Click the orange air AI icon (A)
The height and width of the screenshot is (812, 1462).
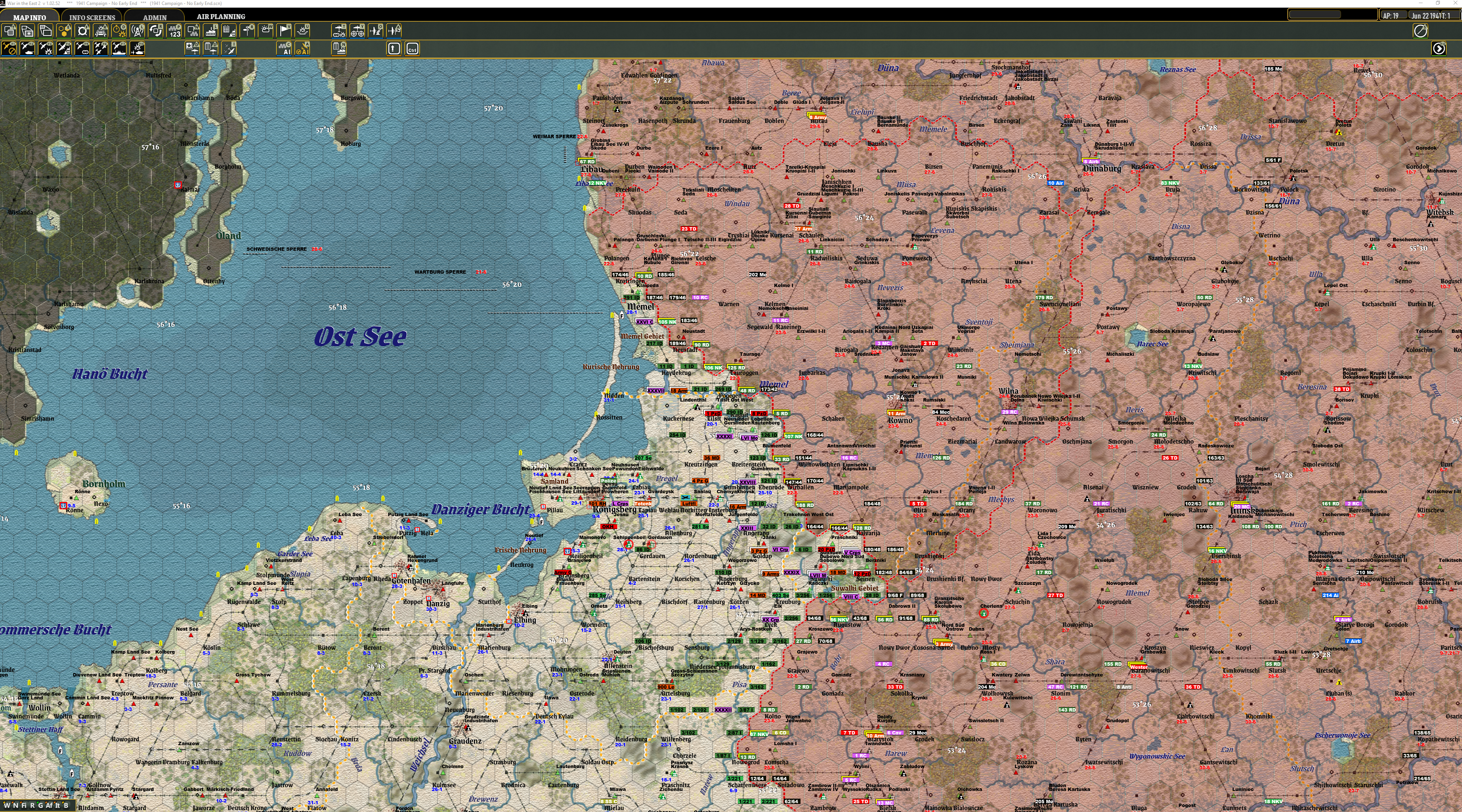click(x=303, y=49)
